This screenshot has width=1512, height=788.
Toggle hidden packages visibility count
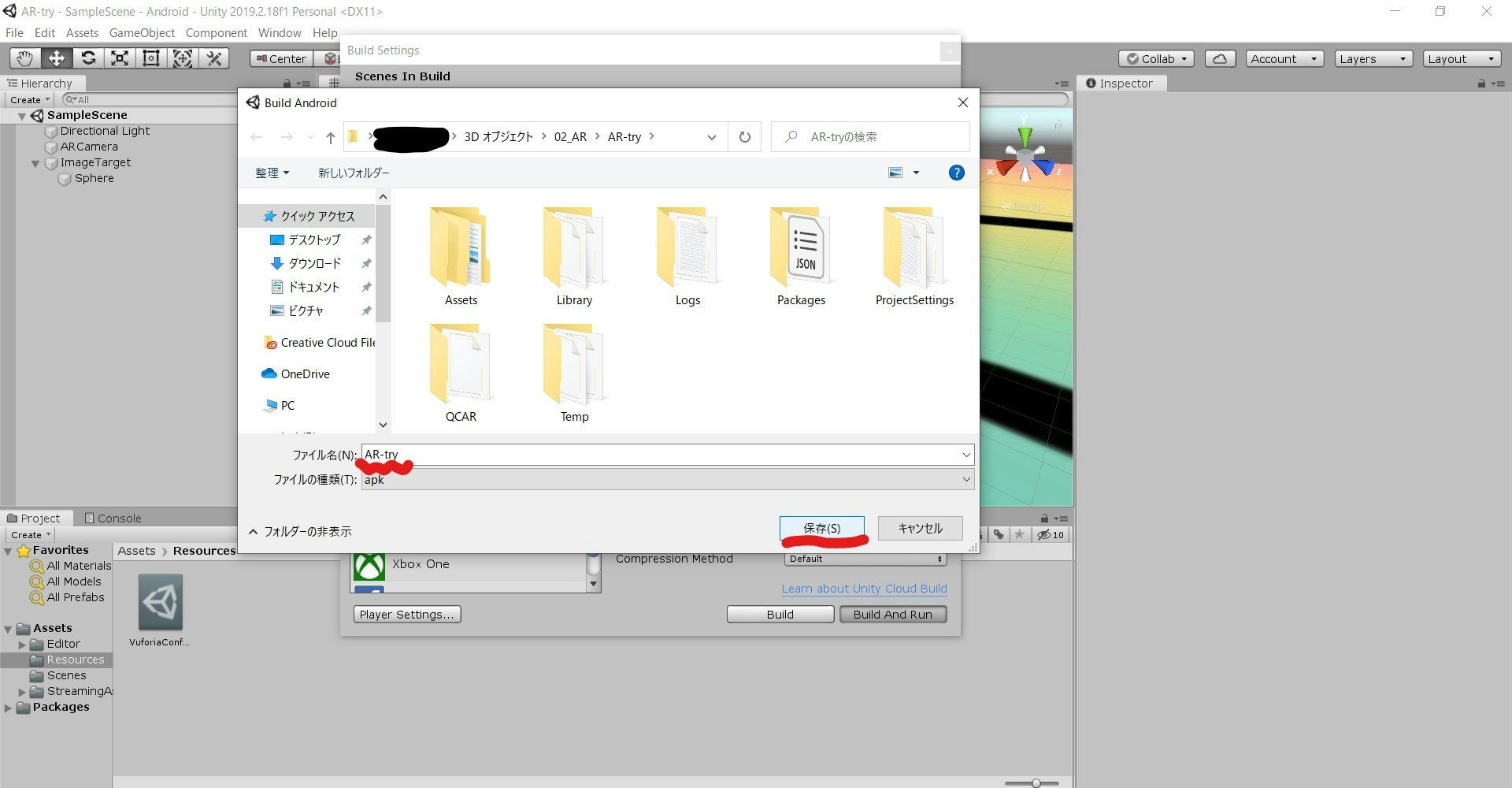[x=1051, y=535]
